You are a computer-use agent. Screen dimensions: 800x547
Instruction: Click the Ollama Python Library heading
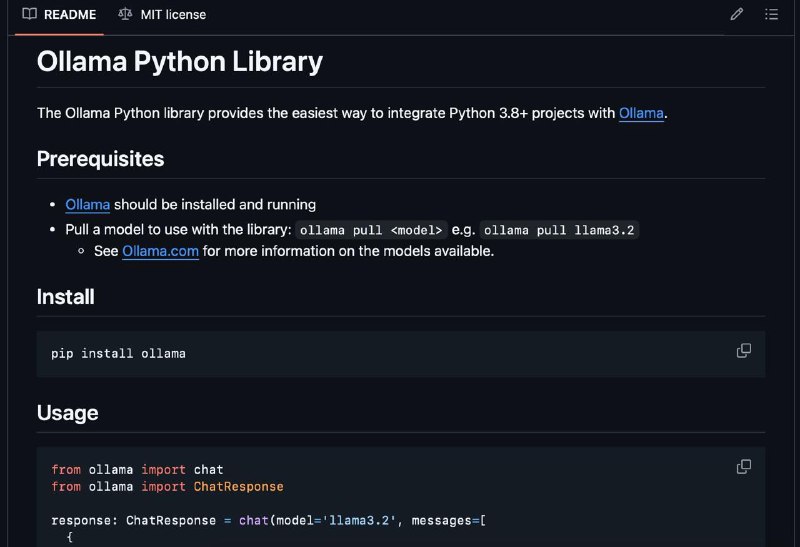pyautogui.click(x=180, y=62)
